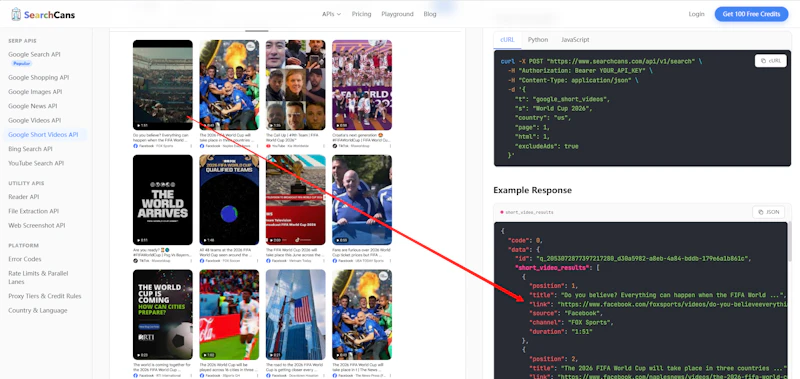Click the play badge on The World Arrives video
Image resolution: width=800 pixels, height=379 pixels.
click(x=141, y=240)
